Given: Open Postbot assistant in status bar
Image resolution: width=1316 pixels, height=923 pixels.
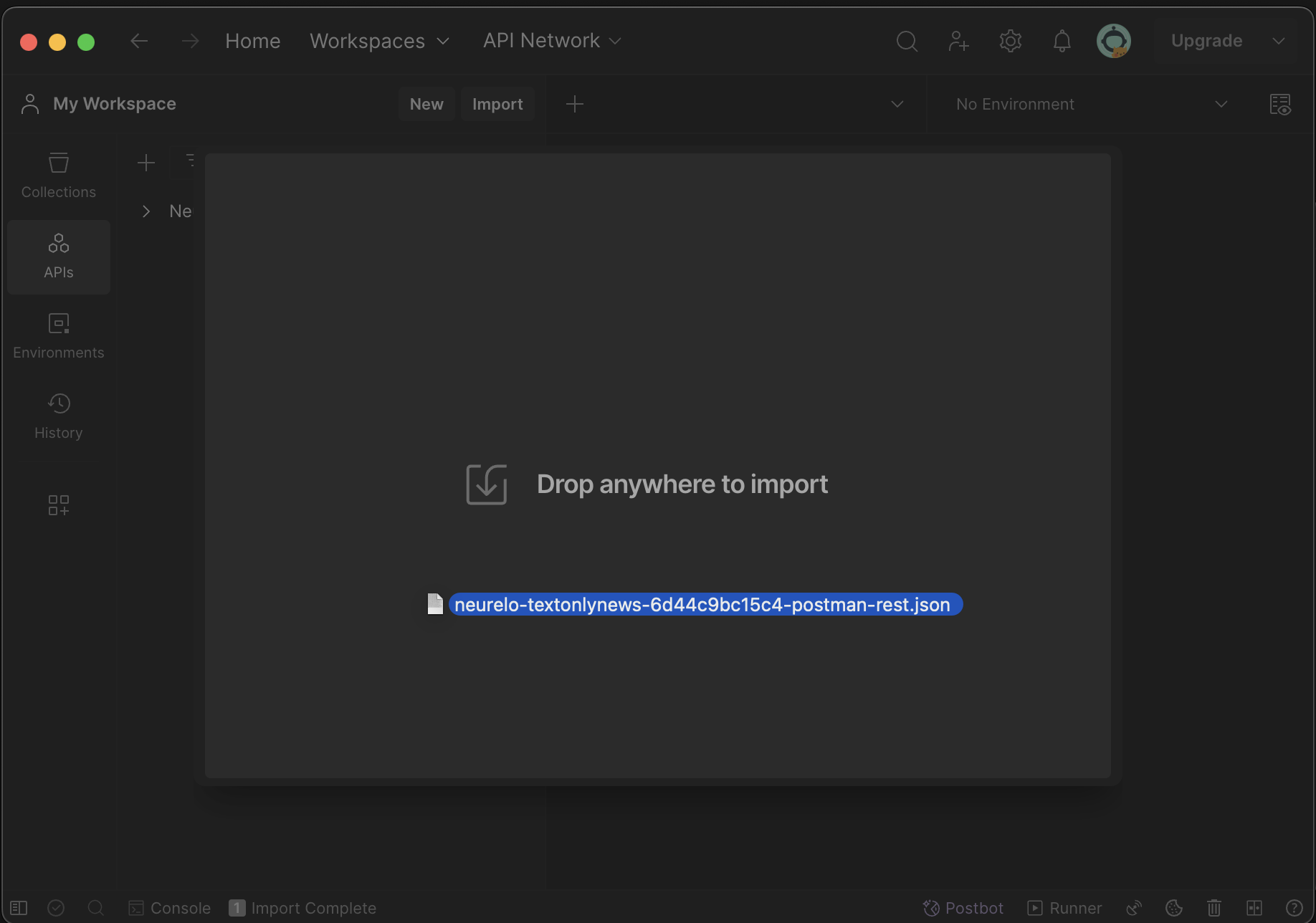Looking at the screenshot, I should (x=963, y=908).
